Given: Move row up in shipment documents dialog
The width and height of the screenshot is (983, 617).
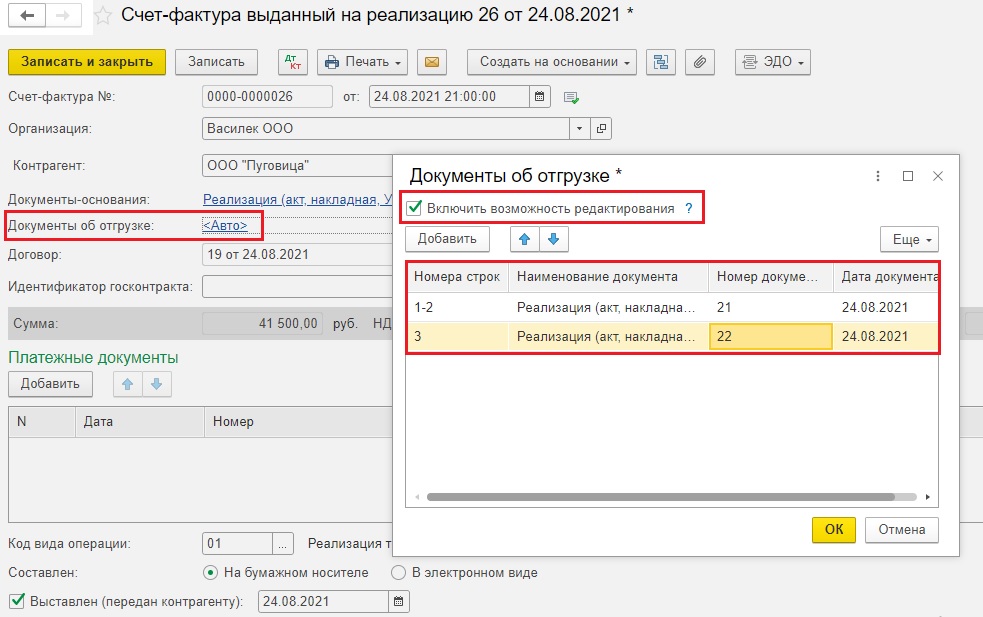Looking at the screenshot, I should (525, 239).
